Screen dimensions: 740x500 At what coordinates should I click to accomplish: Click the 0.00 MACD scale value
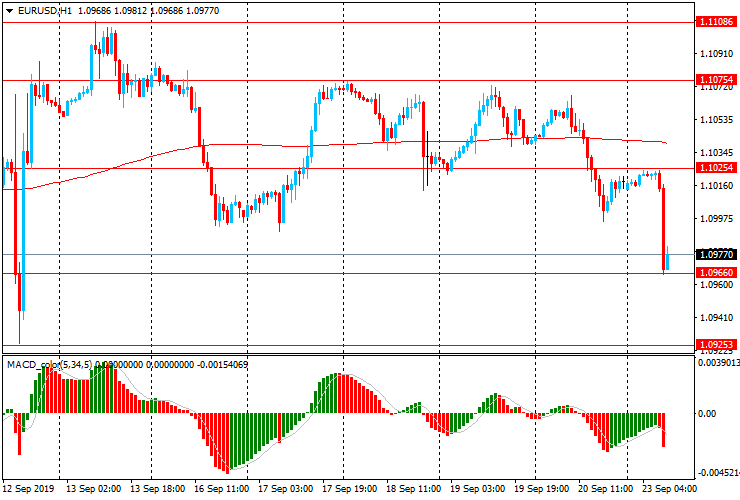pos(707,414)
